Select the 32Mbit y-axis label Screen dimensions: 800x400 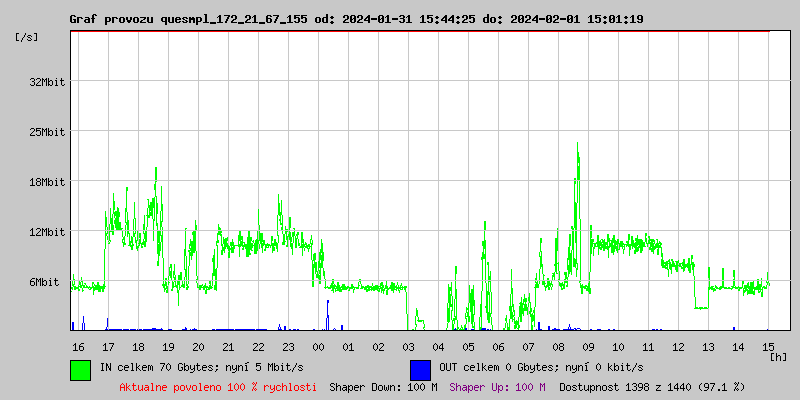point(47,82)
